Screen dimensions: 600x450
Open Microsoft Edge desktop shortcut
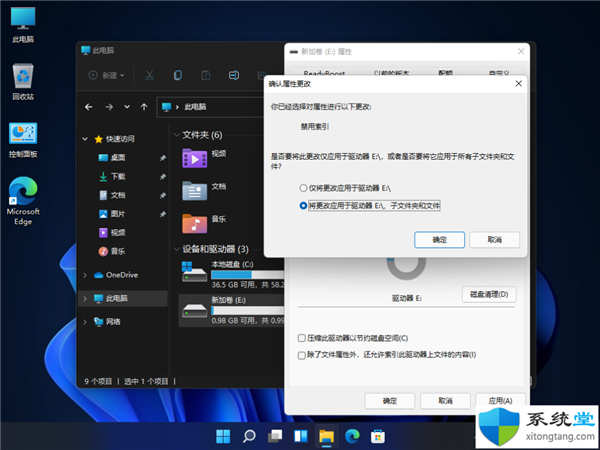click(x=23, y=201)
